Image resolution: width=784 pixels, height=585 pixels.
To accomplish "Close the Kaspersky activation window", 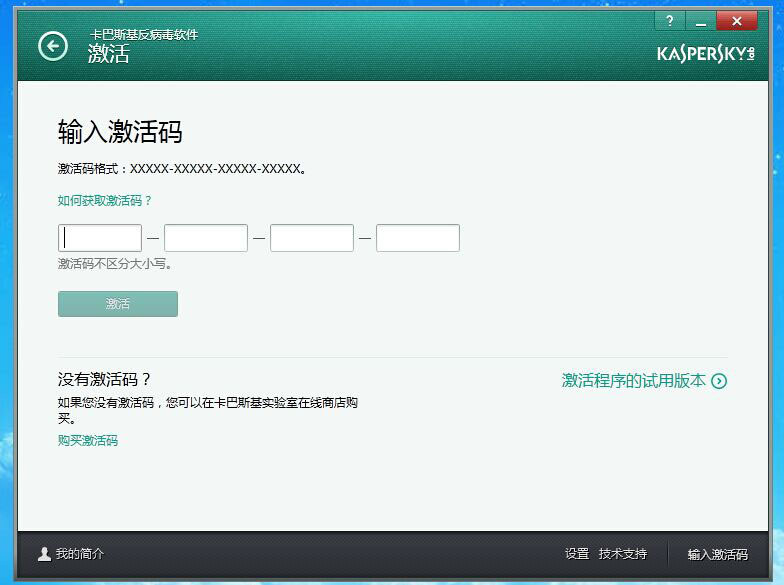I will pos(737,21).
